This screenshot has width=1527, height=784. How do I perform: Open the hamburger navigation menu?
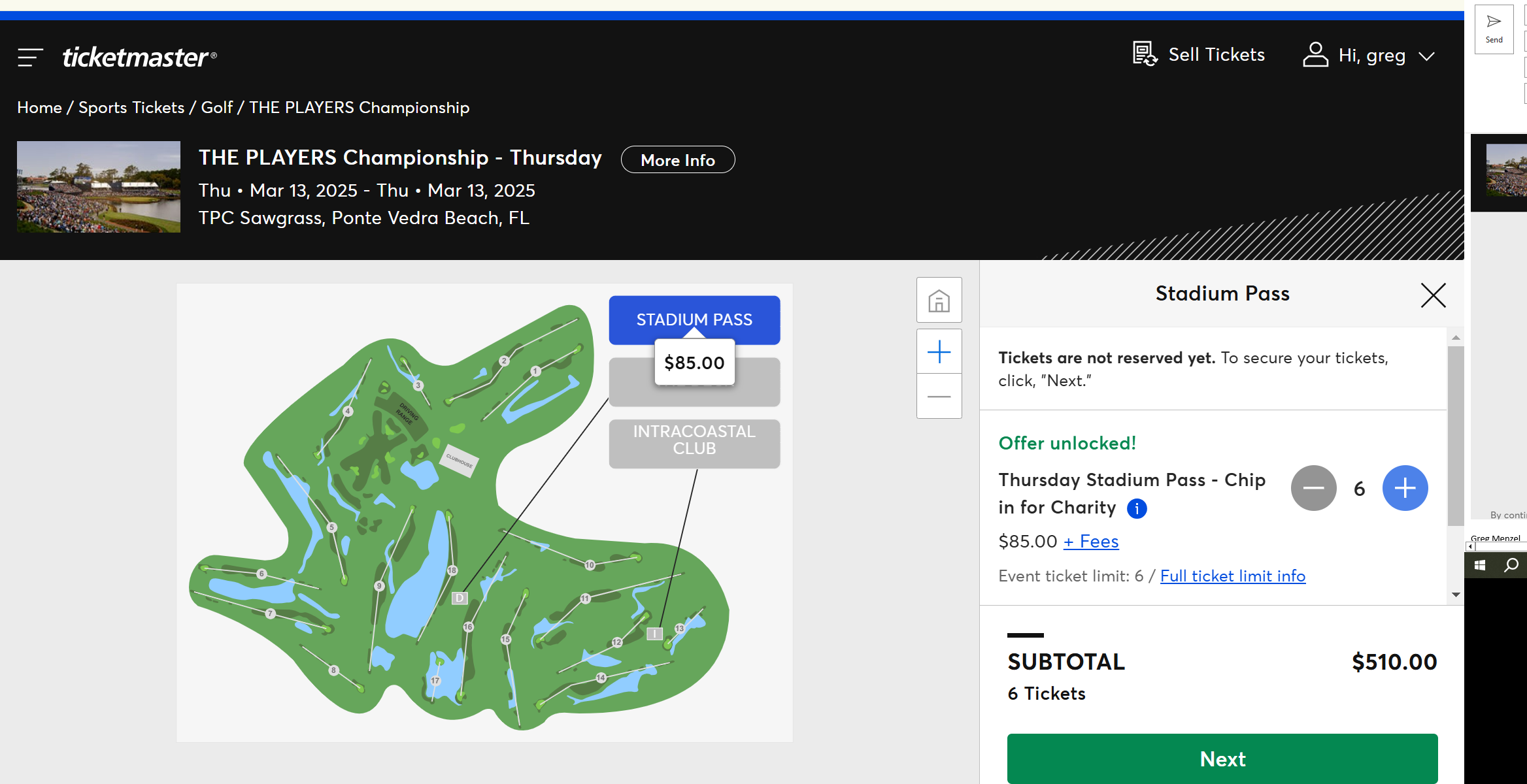(30, 57)
